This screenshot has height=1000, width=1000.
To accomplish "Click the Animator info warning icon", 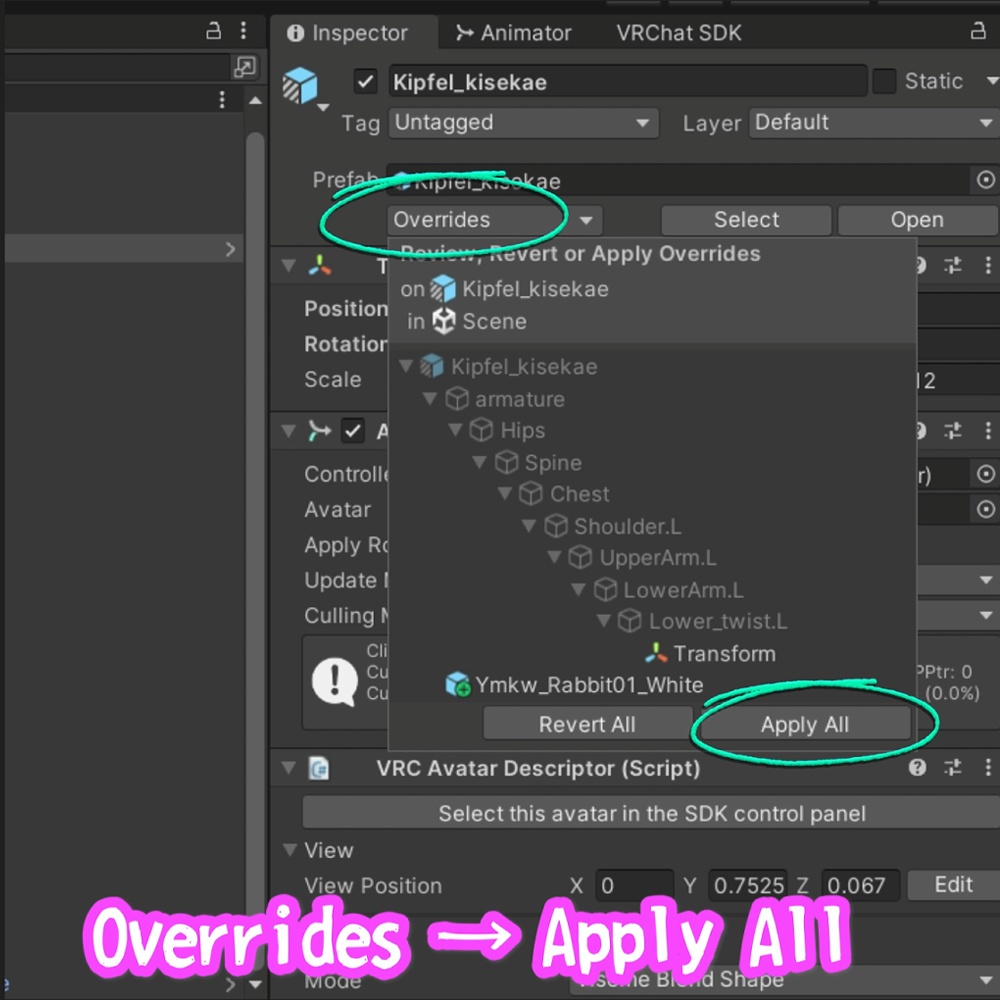I will coord(335,682).
